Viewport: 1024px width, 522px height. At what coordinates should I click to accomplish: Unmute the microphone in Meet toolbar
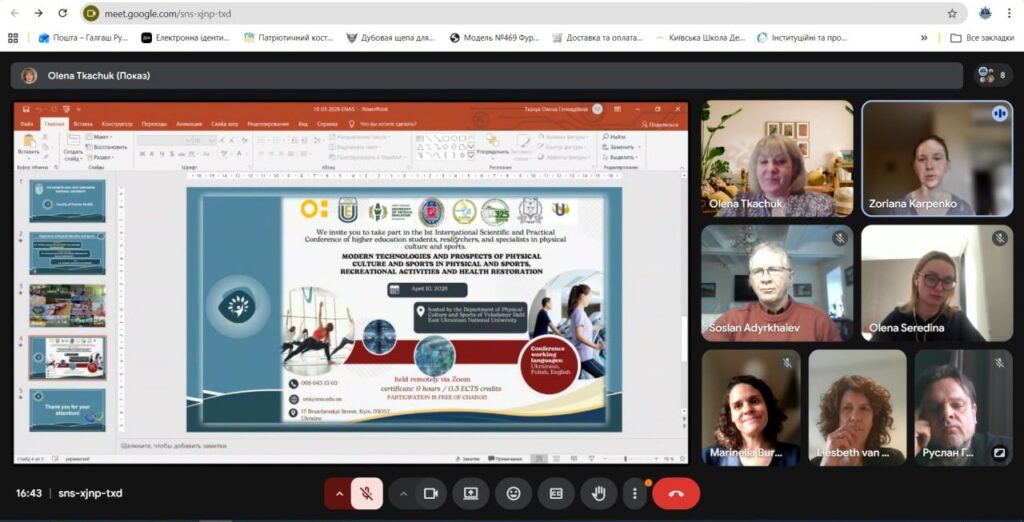click(x=367, y=493)
